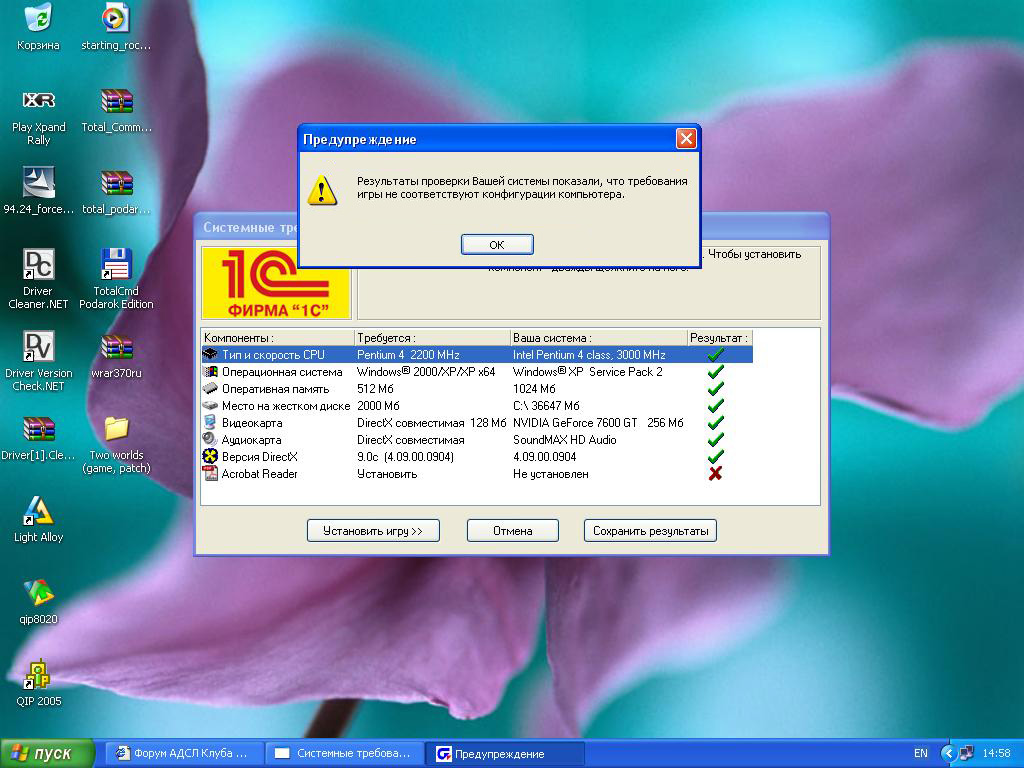
Task: Click the Требуется column header
Action: coord(432,338)
